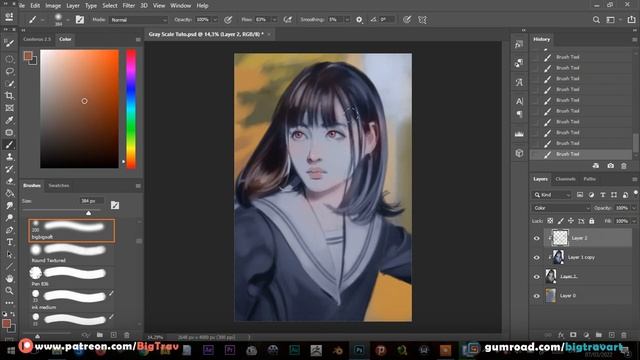Open layer blend mode Color dropdown

tap(561, 208)
